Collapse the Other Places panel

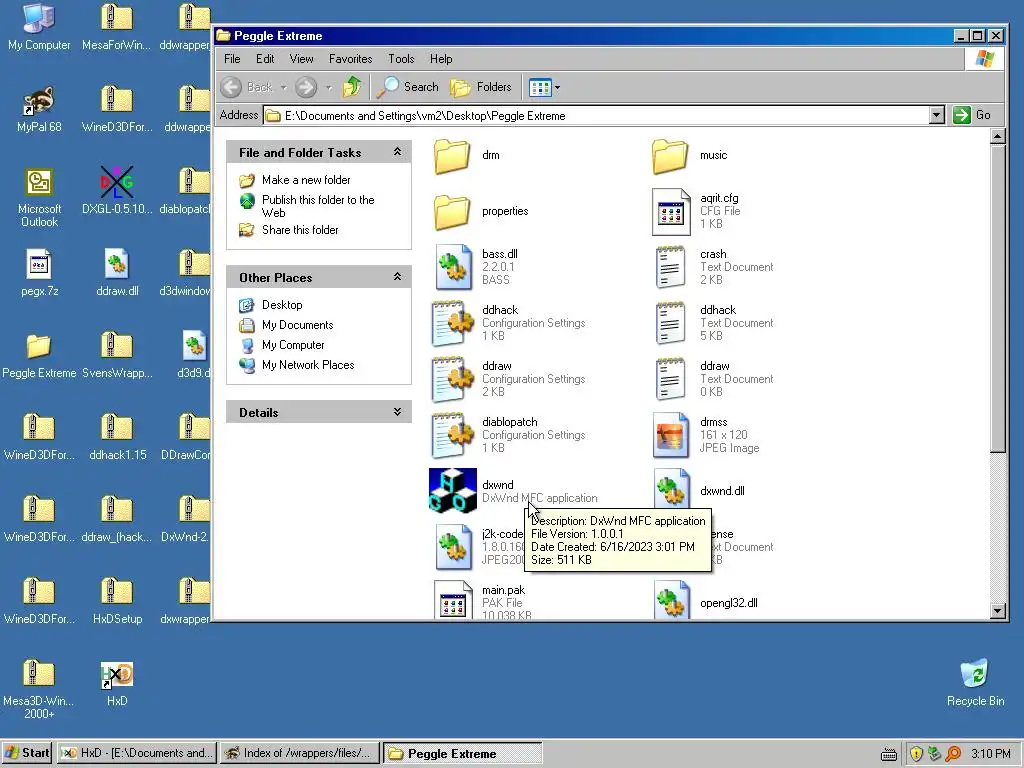coord(397,277)
